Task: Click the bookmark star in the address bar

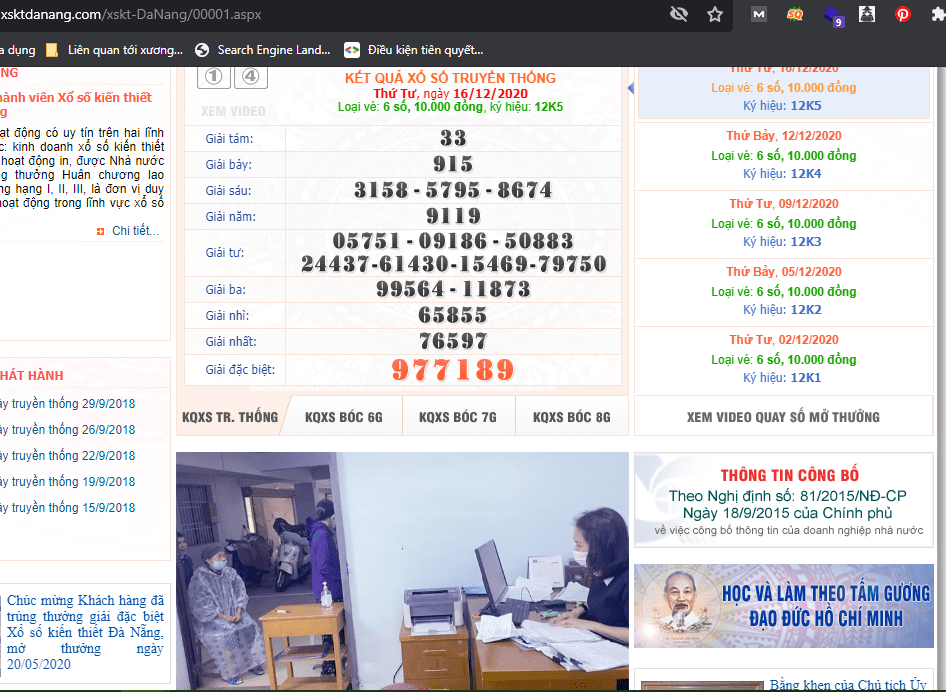Action: coord(714,15)
